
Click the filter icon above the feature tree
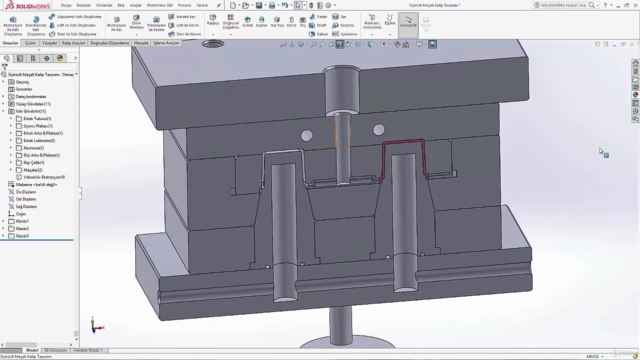point(4,67)
